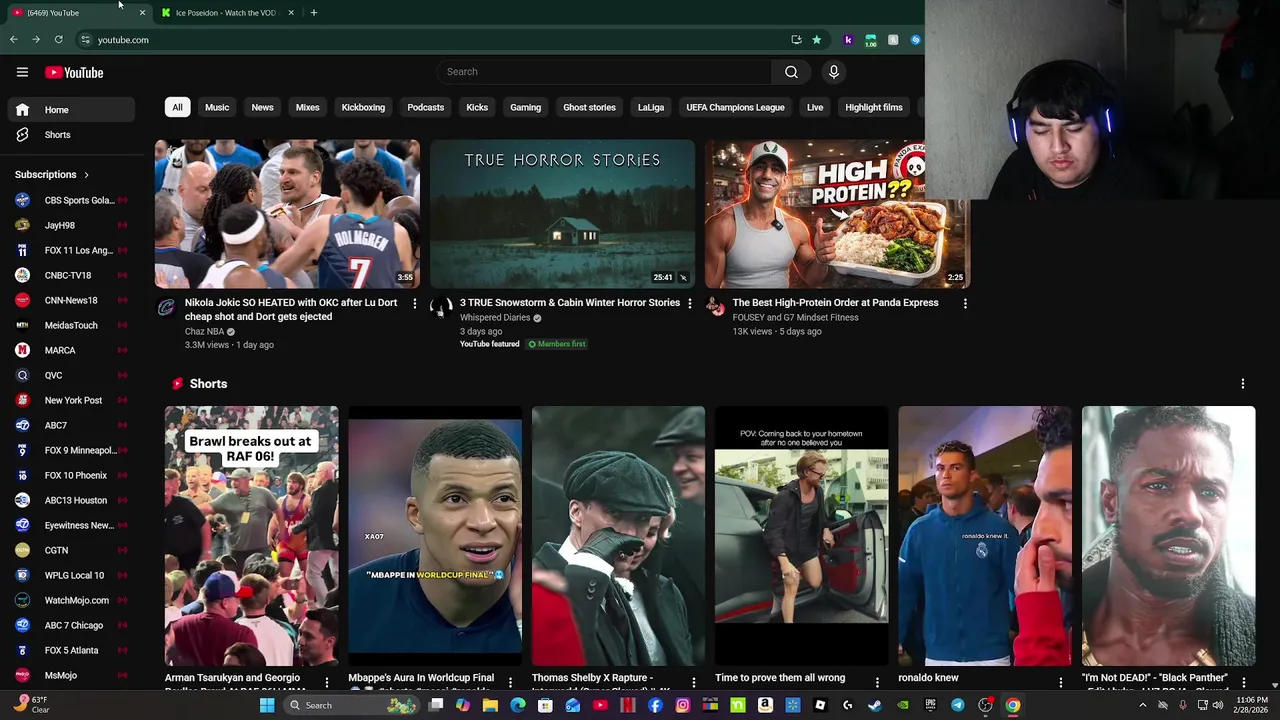Viewport: 1280px width, 720px height.
Task: Select the Gaming filter chip
Action: pyautogui.click(x=525, y=107)
